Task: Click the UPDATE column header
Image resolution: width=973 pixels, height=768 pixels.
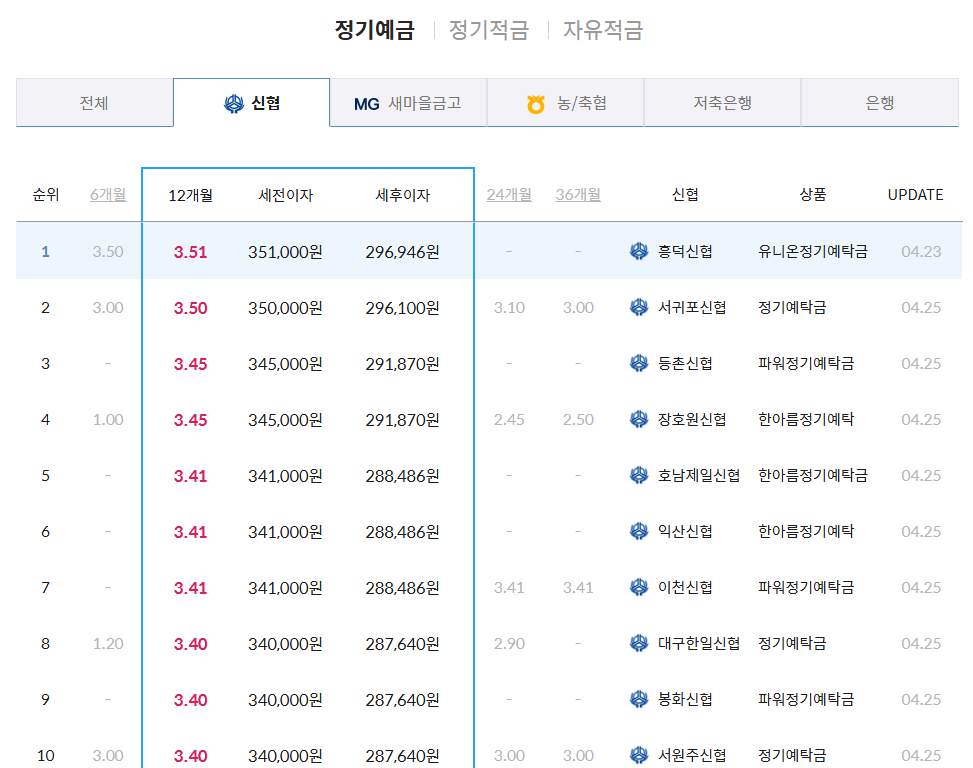Action: pos(915,195)
